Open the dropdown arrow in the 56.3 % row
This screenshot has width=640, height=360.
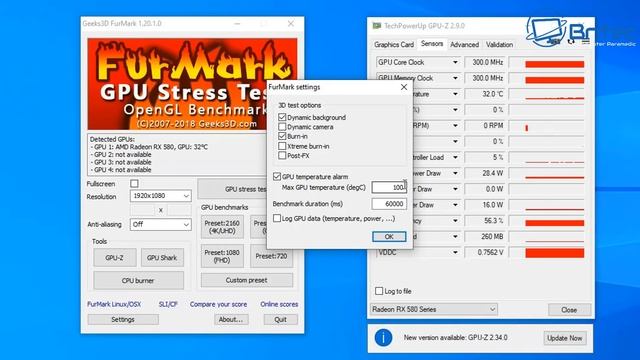tap(455, 221)
